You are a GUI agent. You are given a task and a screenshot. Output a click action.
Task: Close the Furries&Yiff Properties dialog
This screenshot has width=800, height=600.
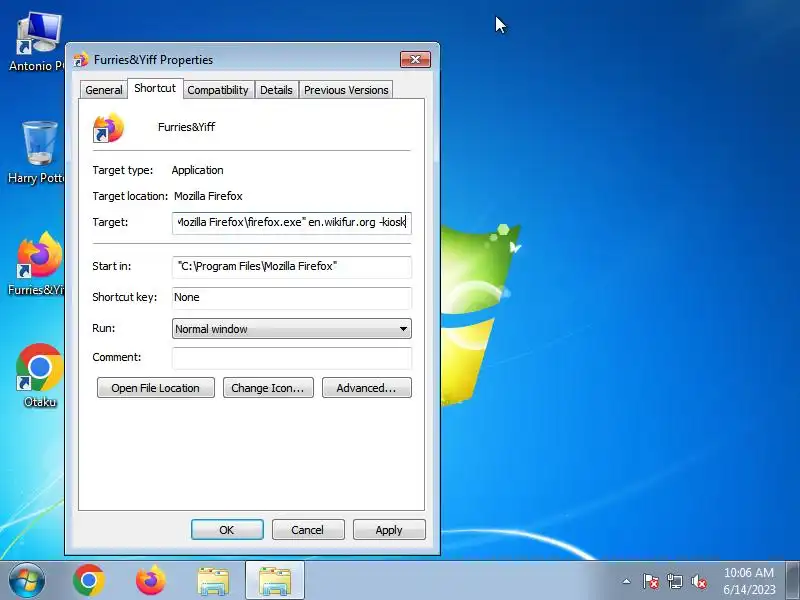point(415,59)
